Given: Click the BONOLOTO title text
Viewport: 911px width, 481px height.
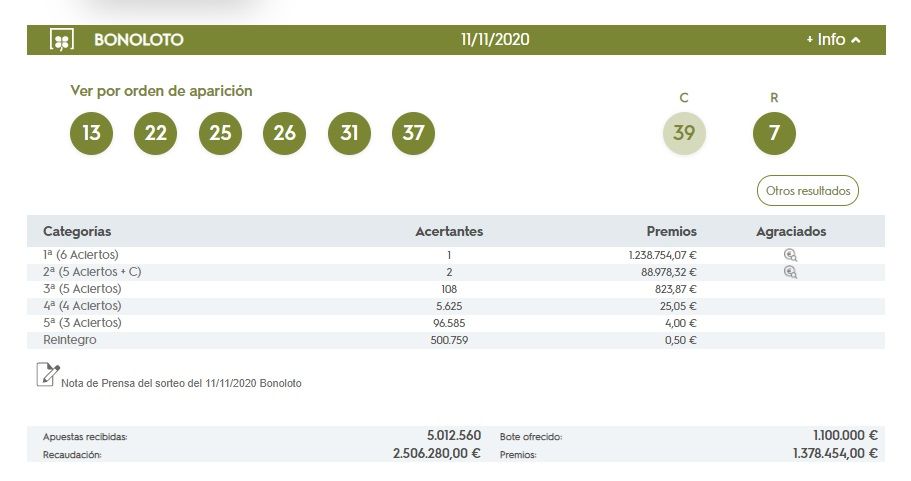Looking at the screenshot, I should (139, 40).
